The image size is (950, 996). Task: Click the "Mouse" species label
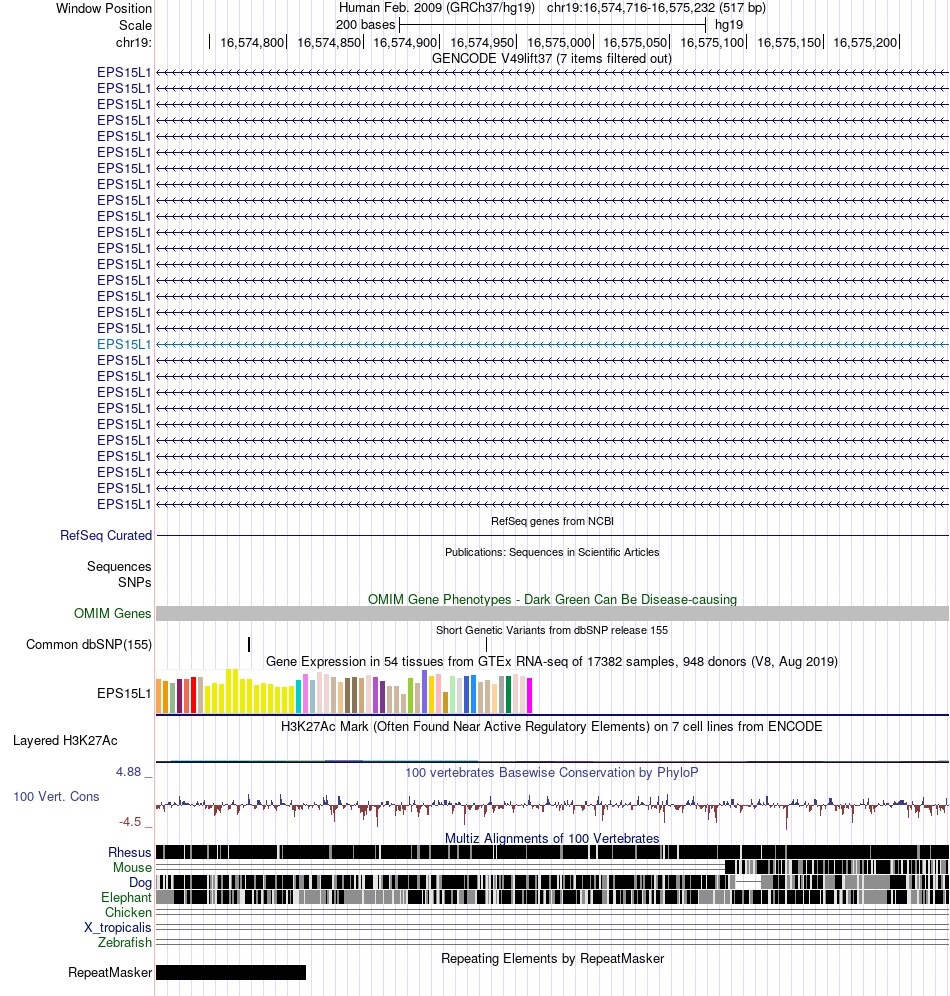[x=133, y=868]
